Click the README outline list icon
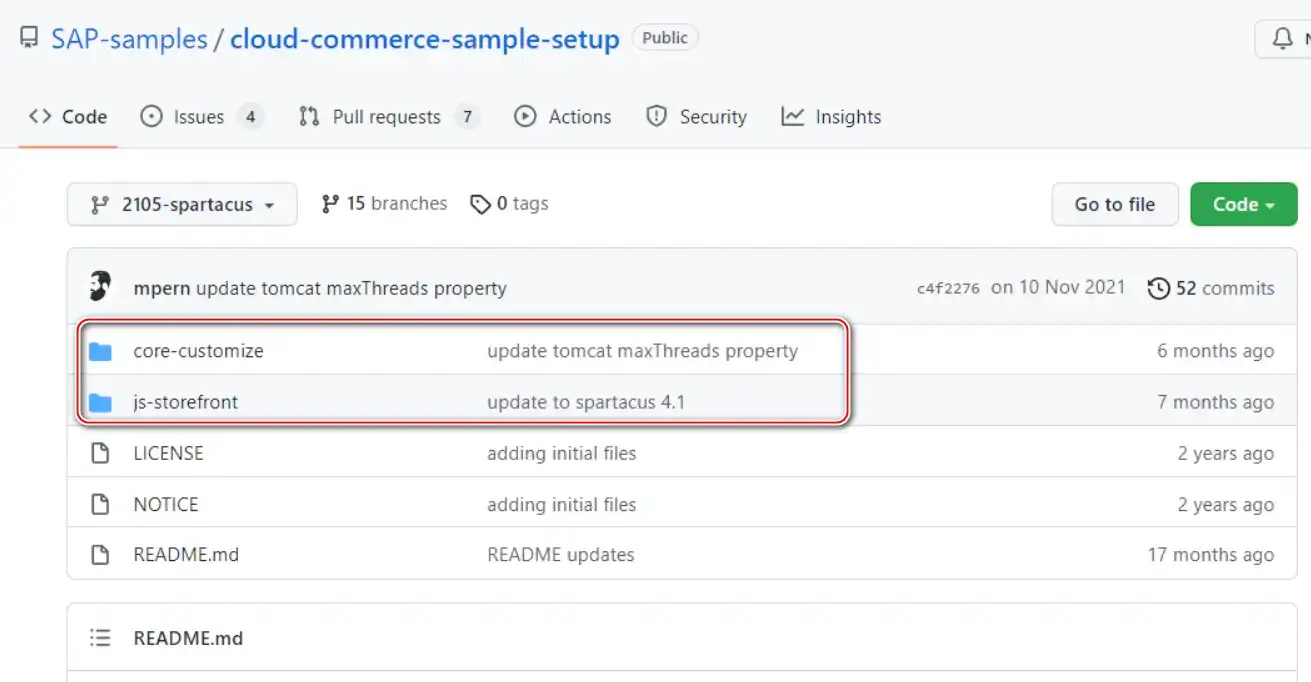The height and width of the screenshot is (682, 1311). click(x=99, y=638)
